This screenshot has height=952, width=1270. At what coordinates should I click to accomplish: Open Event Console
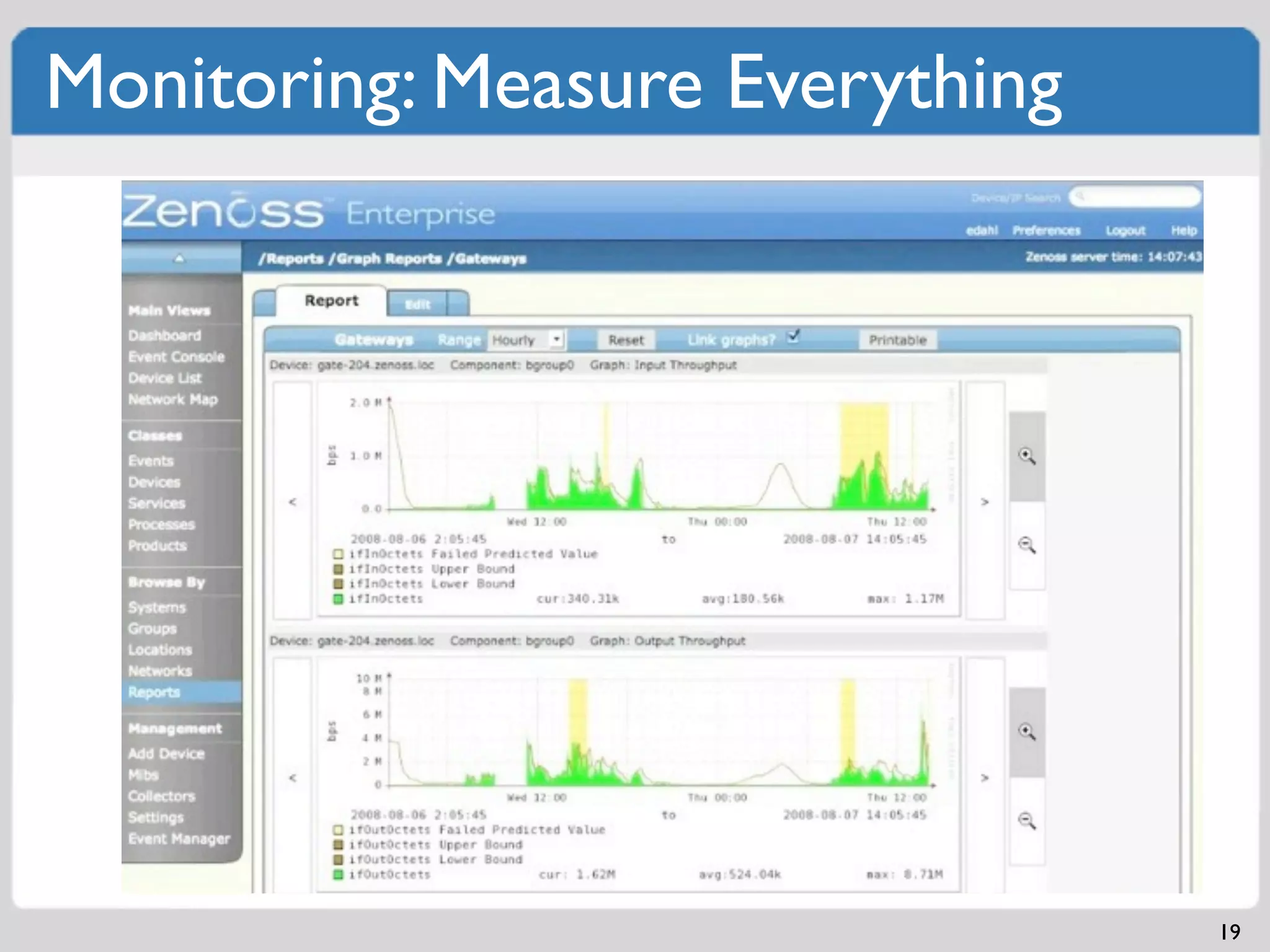point(176,357)
